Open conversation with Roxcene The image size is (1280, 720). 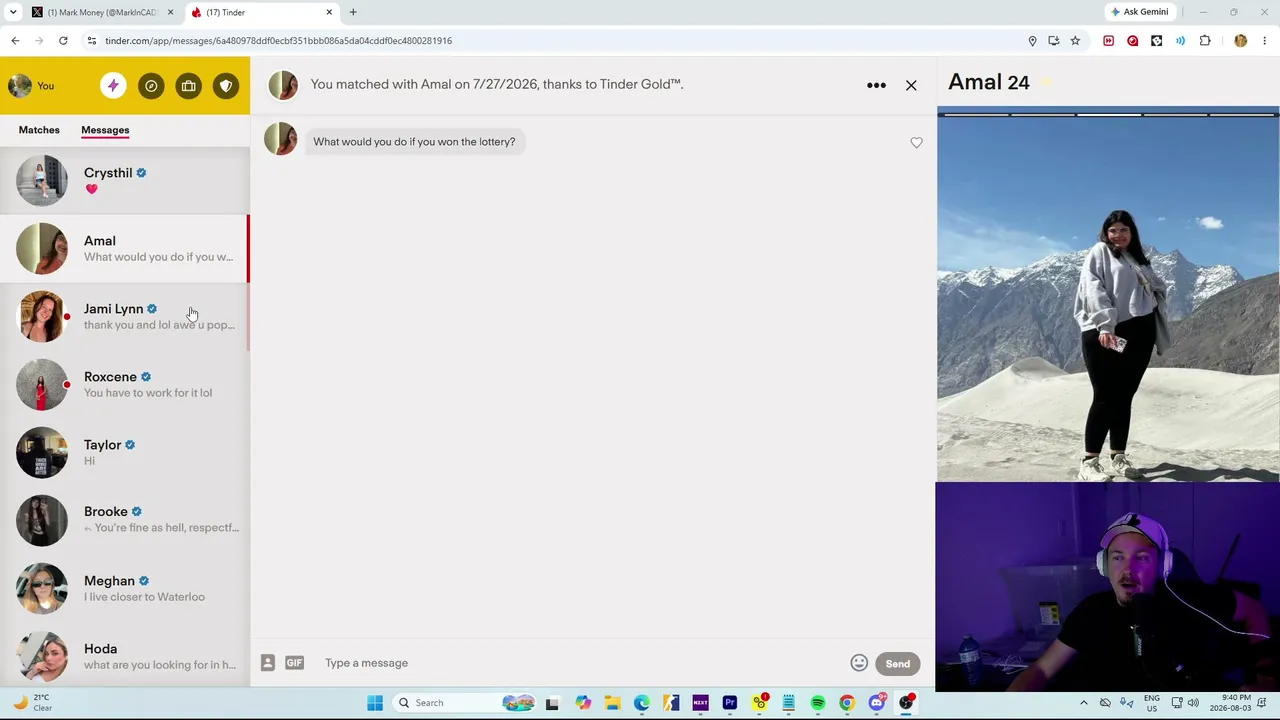pyautogui.click(x=125, y=385)
